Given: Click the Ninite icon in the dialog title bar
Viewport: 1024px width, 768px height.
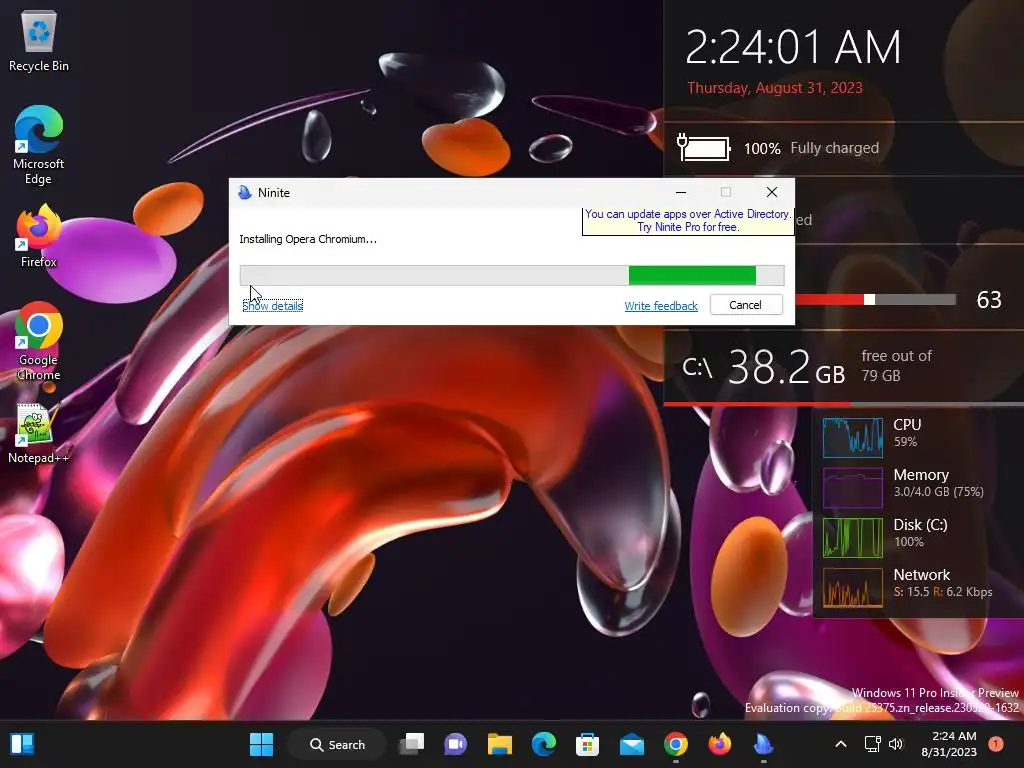Looking at the screenshot, I should (245, 193).
